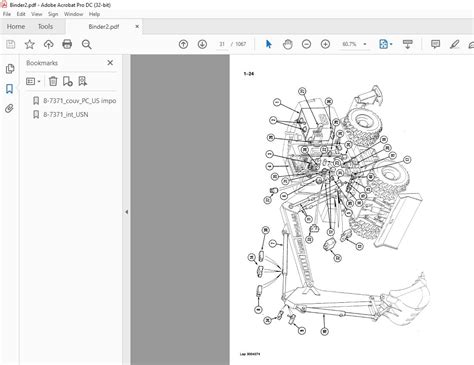
Task: Open the Edit menu
Action: pos(21,14)
